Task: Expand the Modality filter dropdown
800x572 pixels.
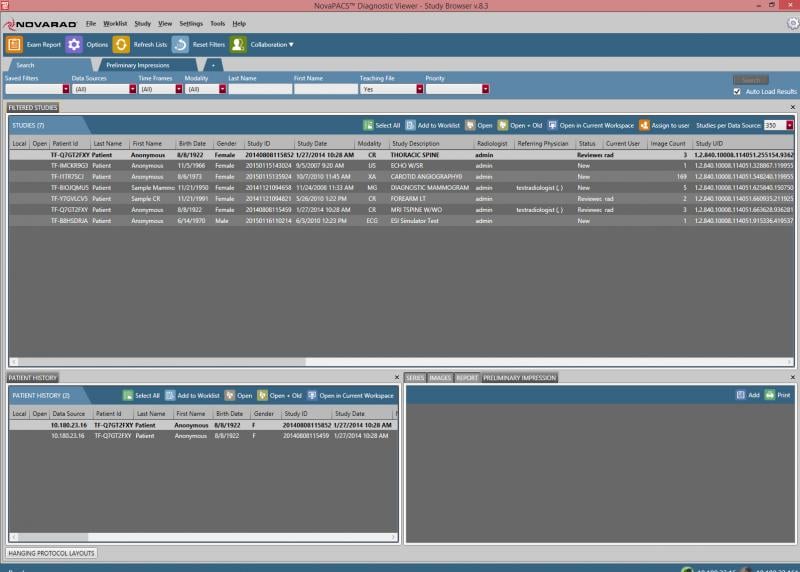Action: point(223,89)
